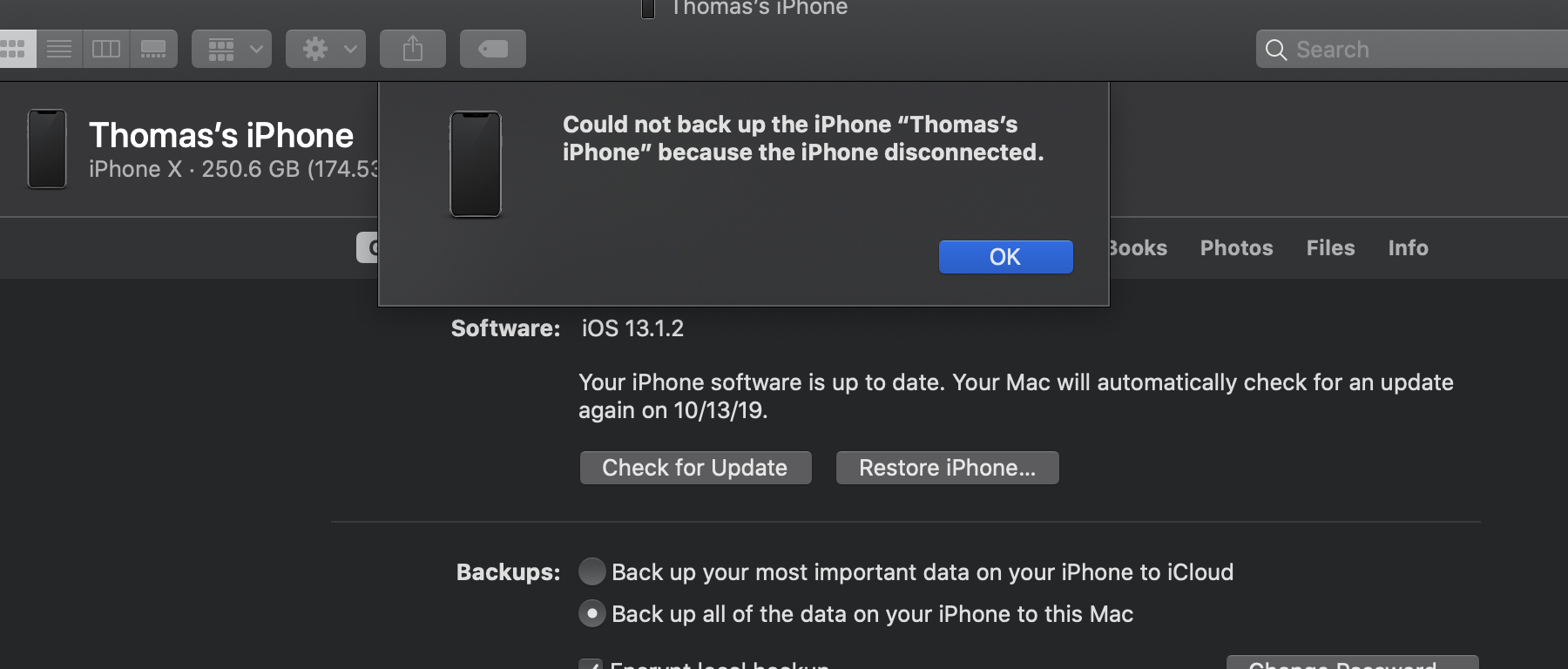
Task: Click Restore iPhone button
Action: point(947,468)
